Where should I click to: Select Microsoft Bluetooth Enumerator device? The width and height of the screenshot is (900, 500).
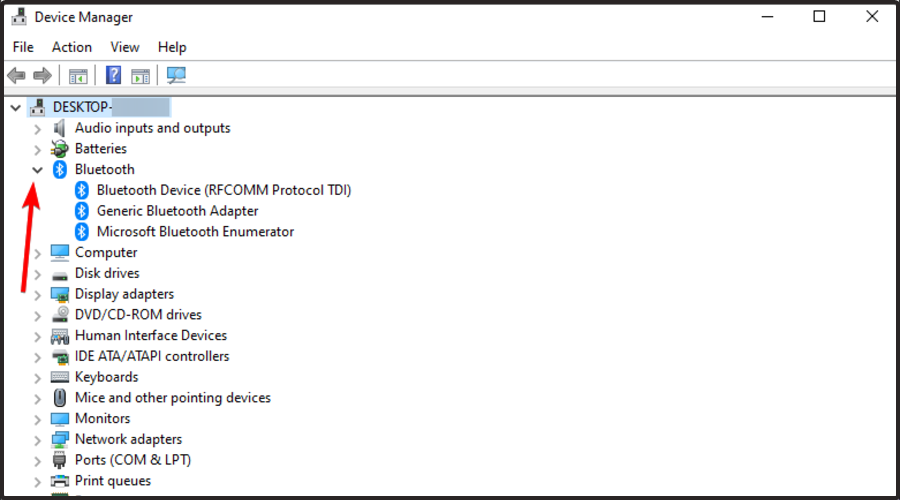195,232
